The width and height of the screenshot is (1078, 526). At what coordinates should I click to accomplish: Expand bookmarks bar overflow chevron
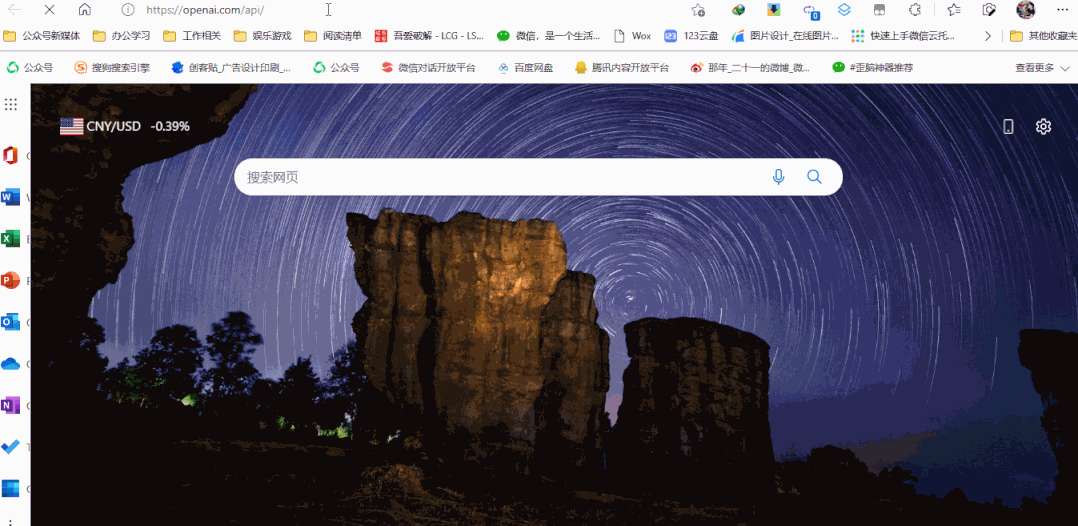(988, 36)
